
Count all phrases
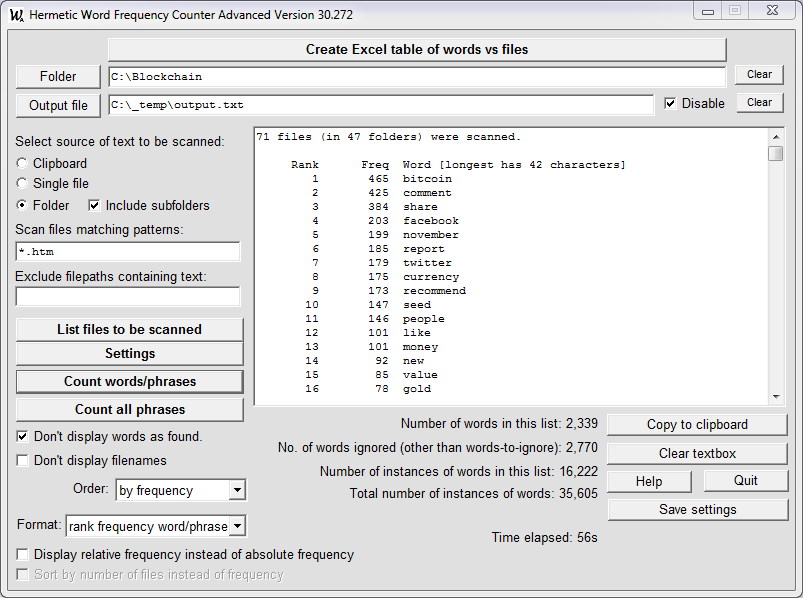coord(128,408)
